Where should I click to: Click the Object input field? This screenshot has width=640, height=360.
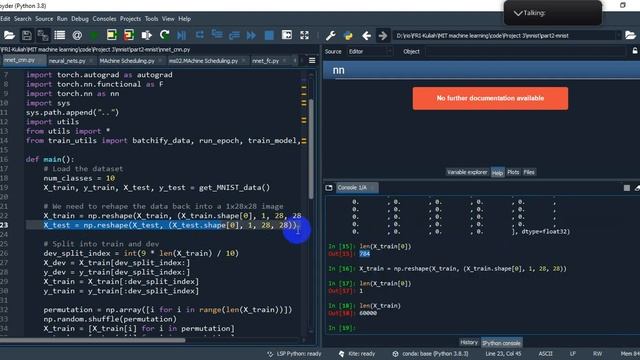coord(526,51)
